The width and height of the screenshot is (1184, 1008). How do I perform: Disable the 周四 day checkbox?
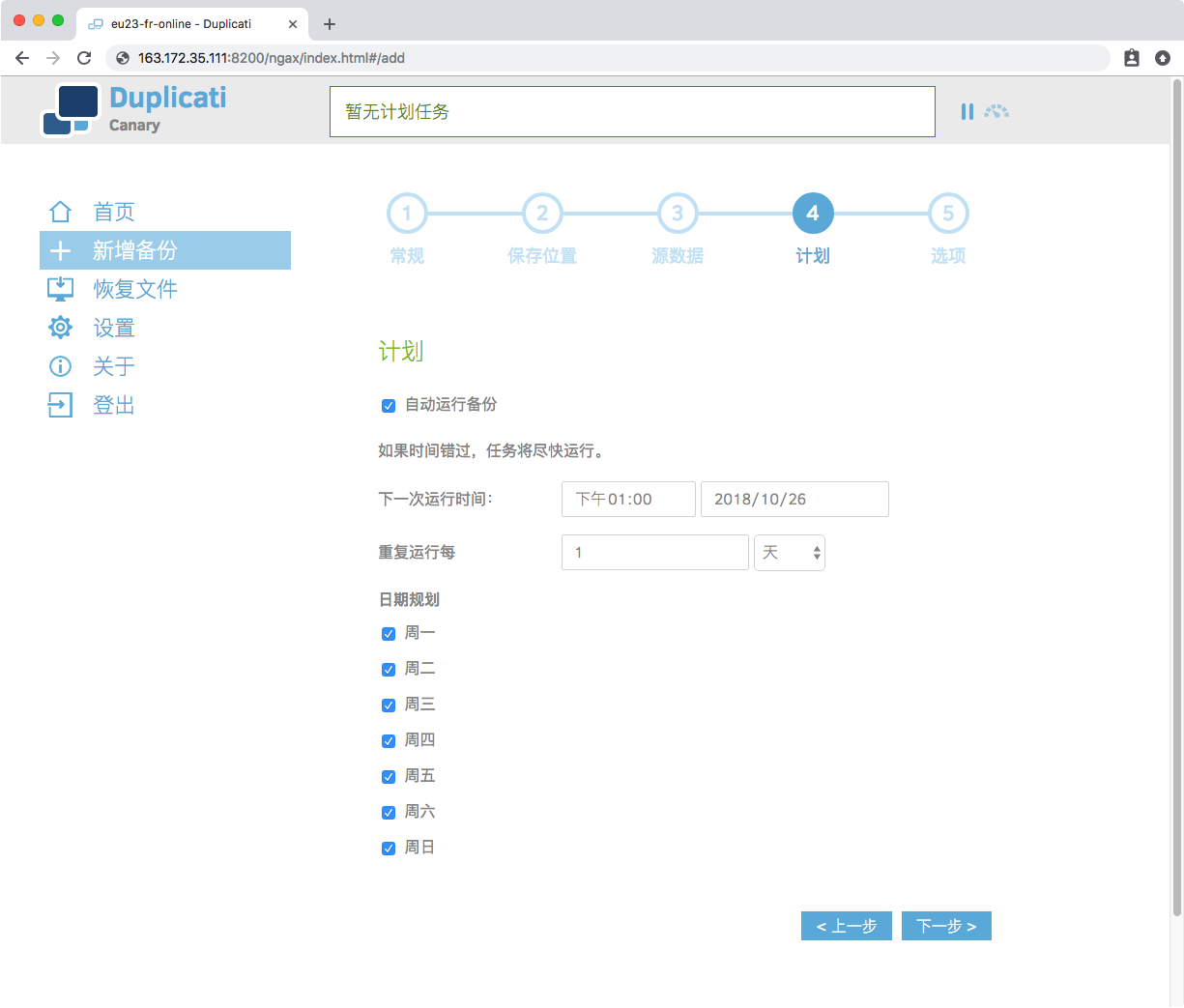[x=389, y=741]
